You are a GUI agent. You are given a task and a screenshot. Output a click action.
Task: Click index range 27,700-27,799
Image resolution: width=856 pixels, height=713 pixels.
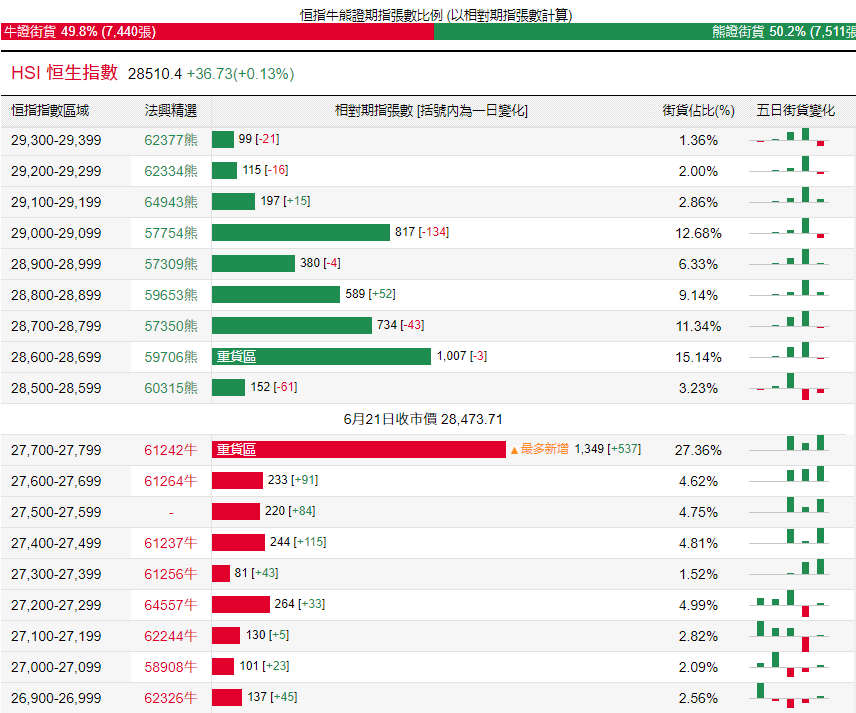(56, 450)
